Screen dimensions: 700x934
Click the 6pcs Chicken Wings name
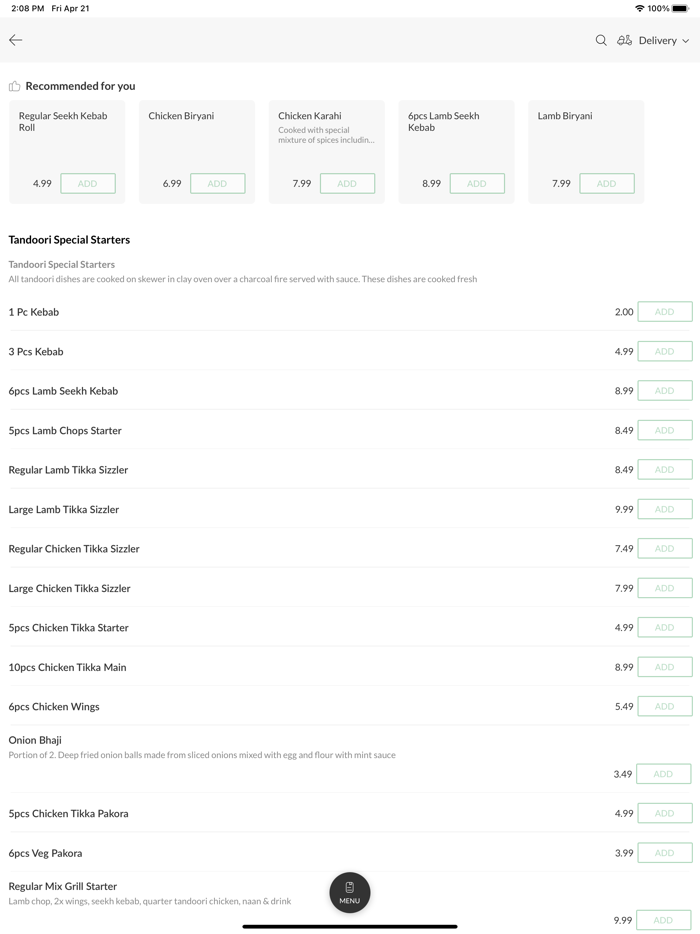coord(54,706)
